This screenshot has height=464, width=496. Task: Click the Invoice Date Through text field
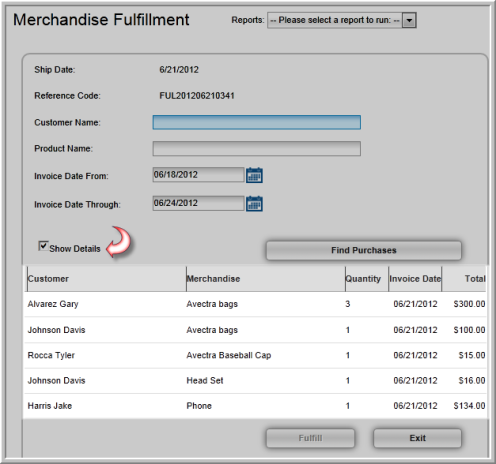[x=198, y=203]
